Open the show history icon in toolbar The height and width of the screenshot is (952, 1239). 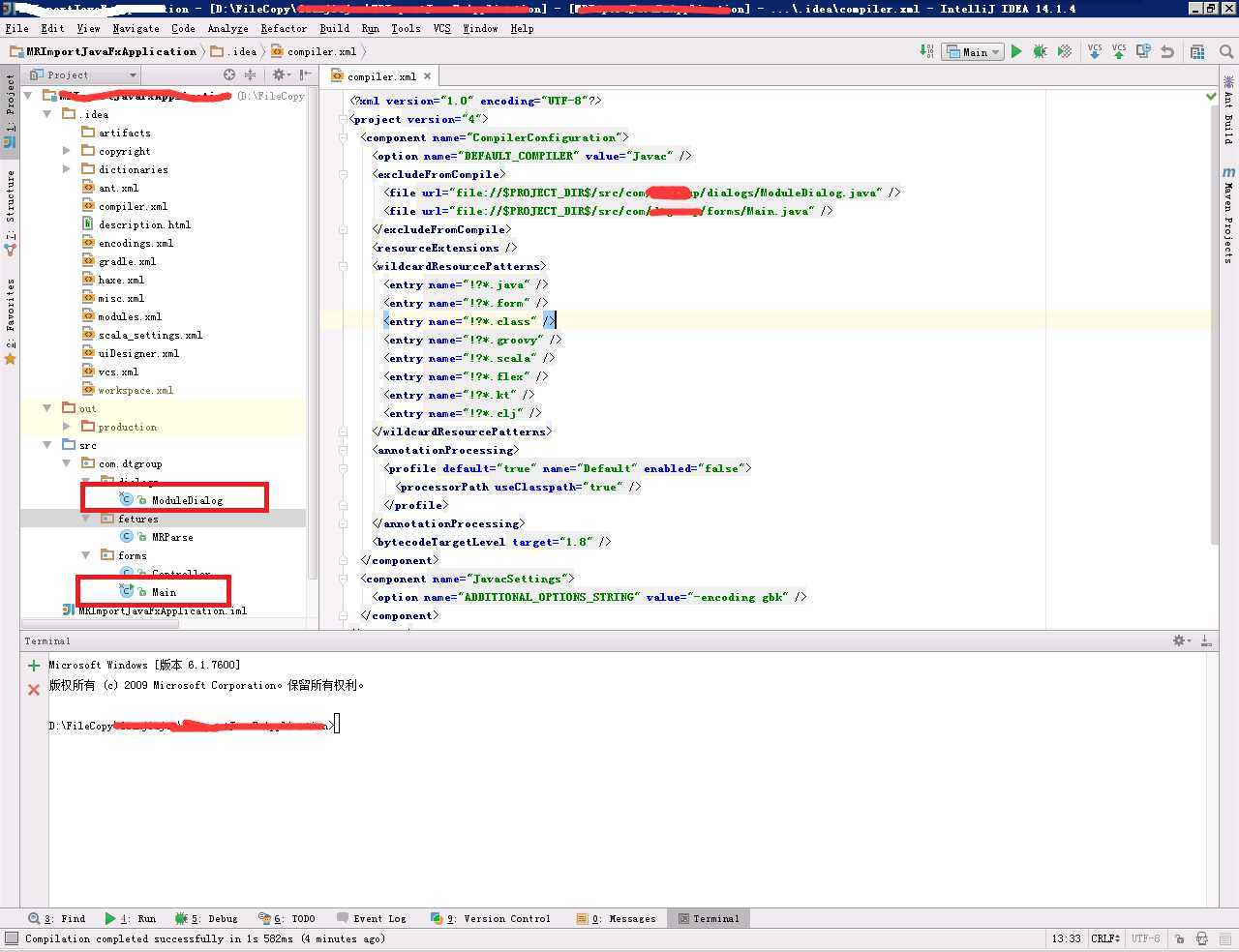coord(1143,51)
